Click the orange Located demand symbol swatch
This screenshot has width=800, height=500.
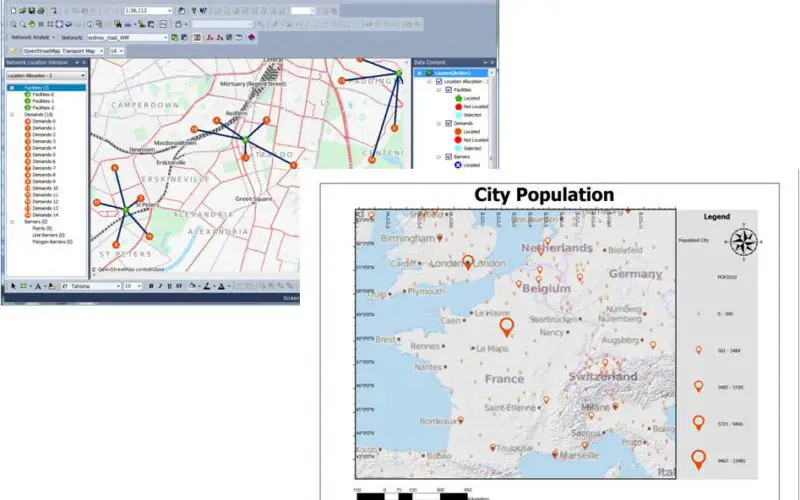coord(458,132)
